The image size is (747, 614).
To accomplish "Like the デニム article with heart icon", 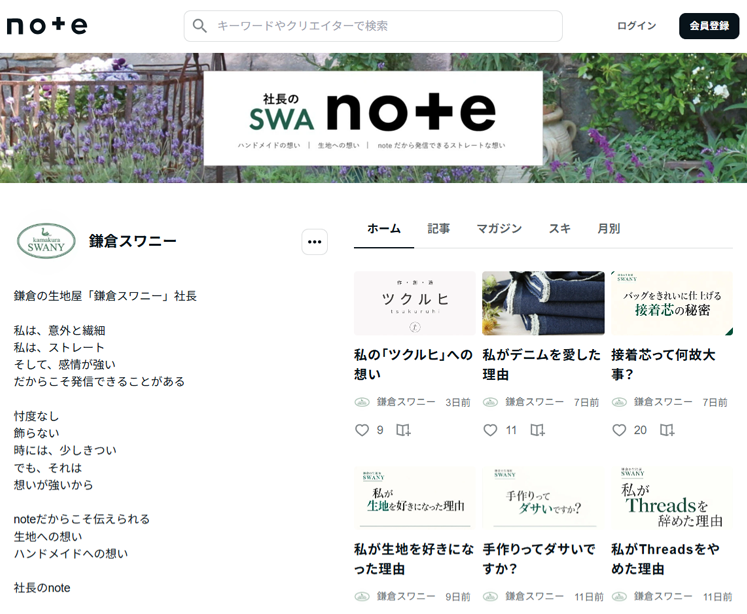I will [x=490, y=430].
